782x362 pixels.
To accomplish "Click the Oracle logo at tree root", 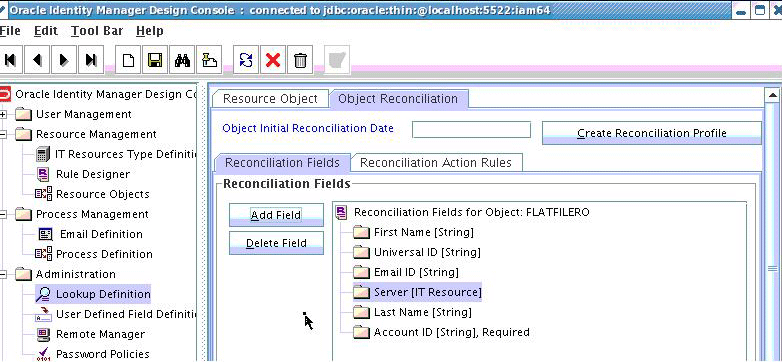I will [x=5, y=94].
